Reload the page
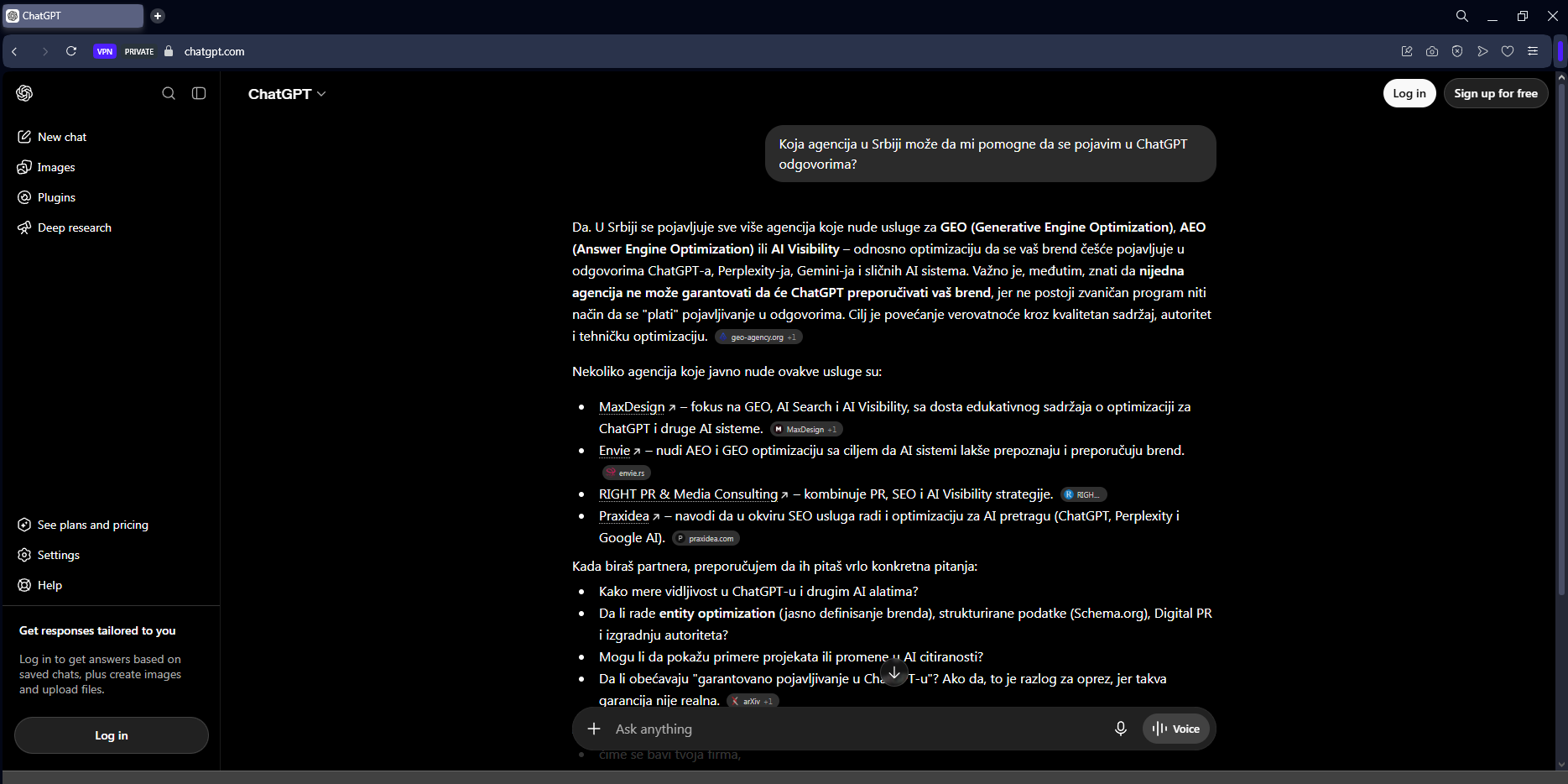This screenshot has height=784, width=1568. click(71, 51)
